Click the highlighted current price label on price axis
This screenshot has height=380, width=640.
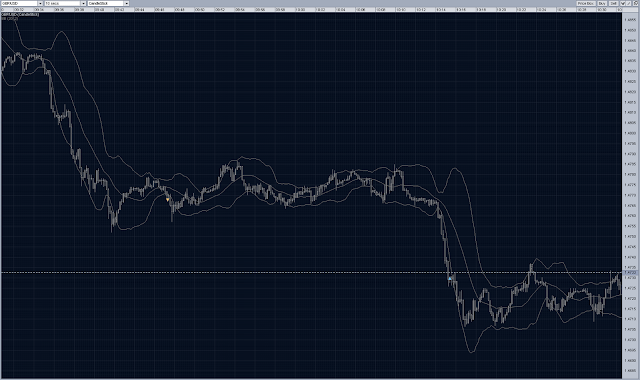[x=631, y=272]
